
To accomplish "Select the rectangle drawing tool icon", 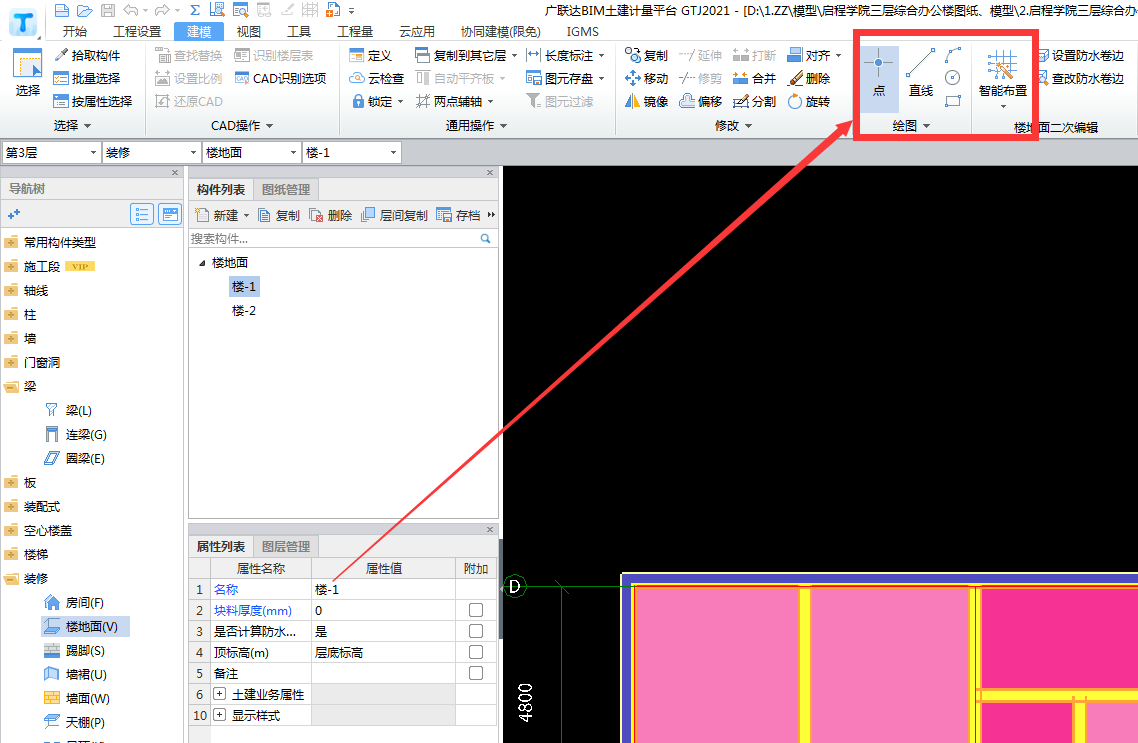I will click(953, 102).
